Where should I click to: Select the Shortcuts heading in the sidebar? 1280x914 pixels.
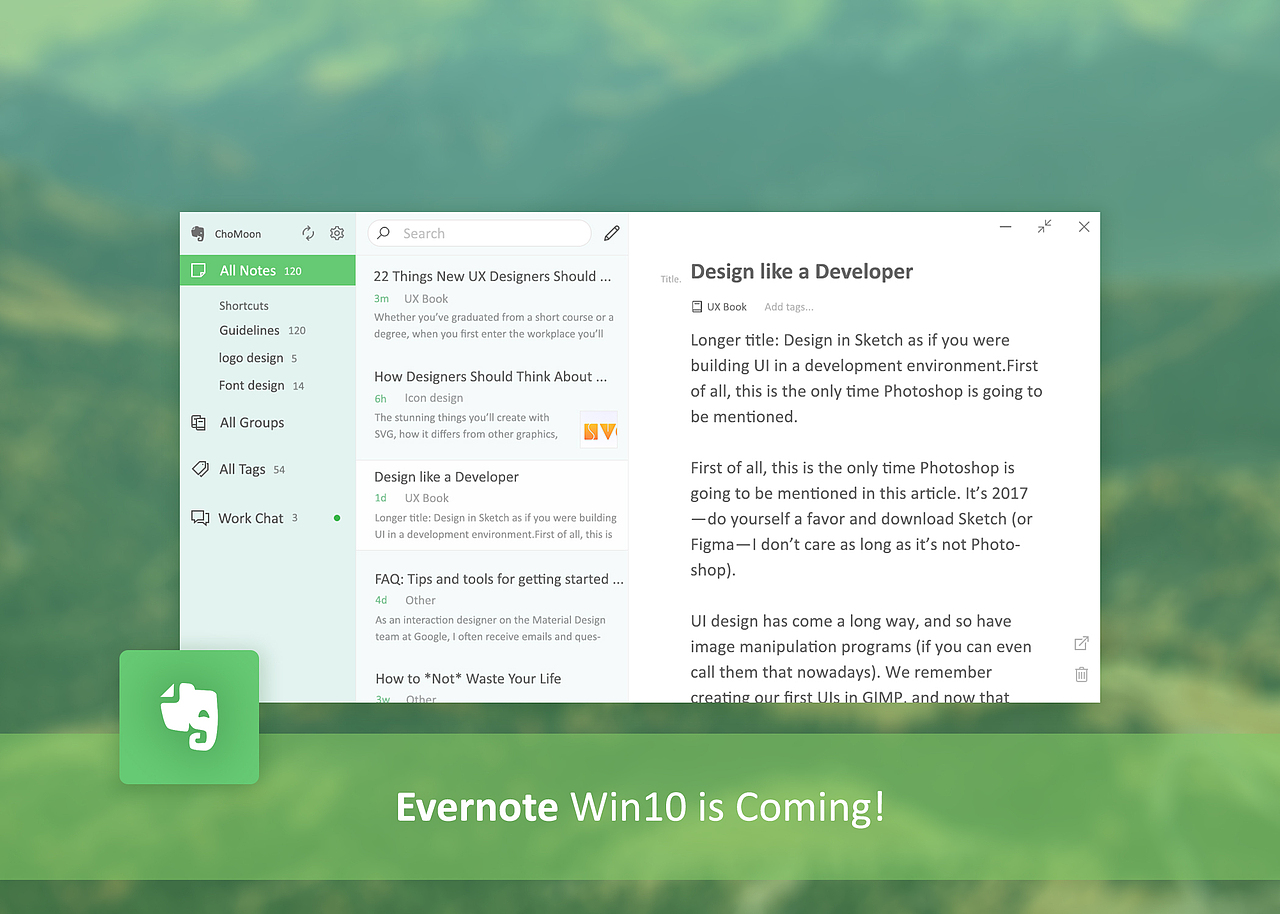coord(244,305)
